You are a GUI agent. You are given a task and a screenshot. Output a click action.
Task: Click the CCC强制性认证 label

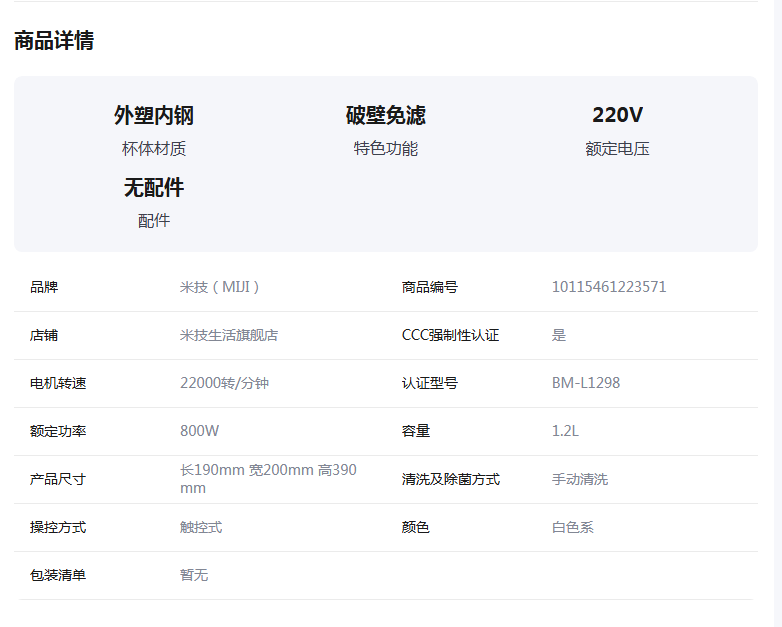[450, 335]
